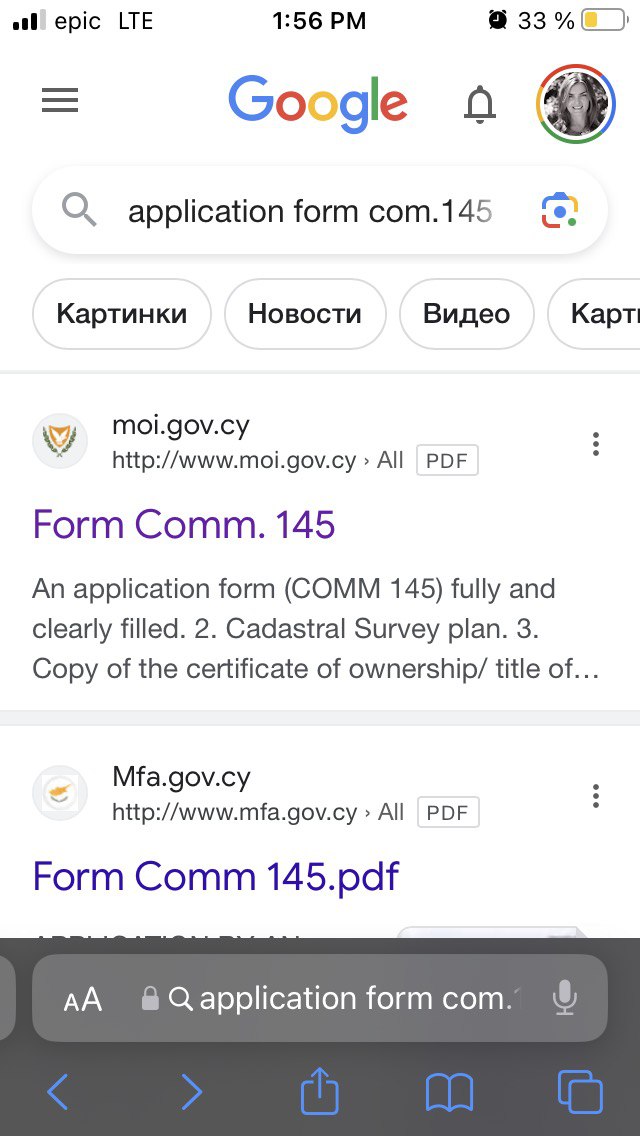Open the Google hamburger menu

pos(60,101)
